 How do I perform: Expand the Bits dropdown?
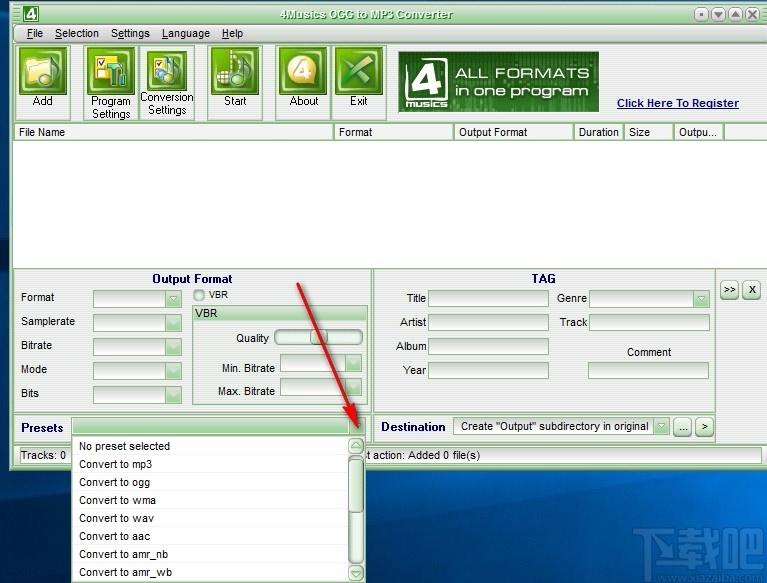[173, 395]
